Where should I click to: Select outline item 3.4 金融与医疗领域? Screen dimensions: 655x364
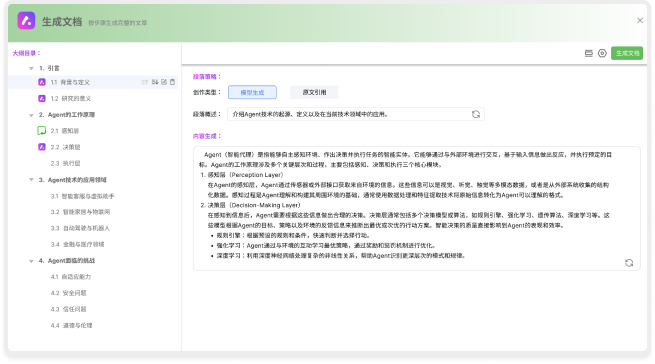[77, 244]
